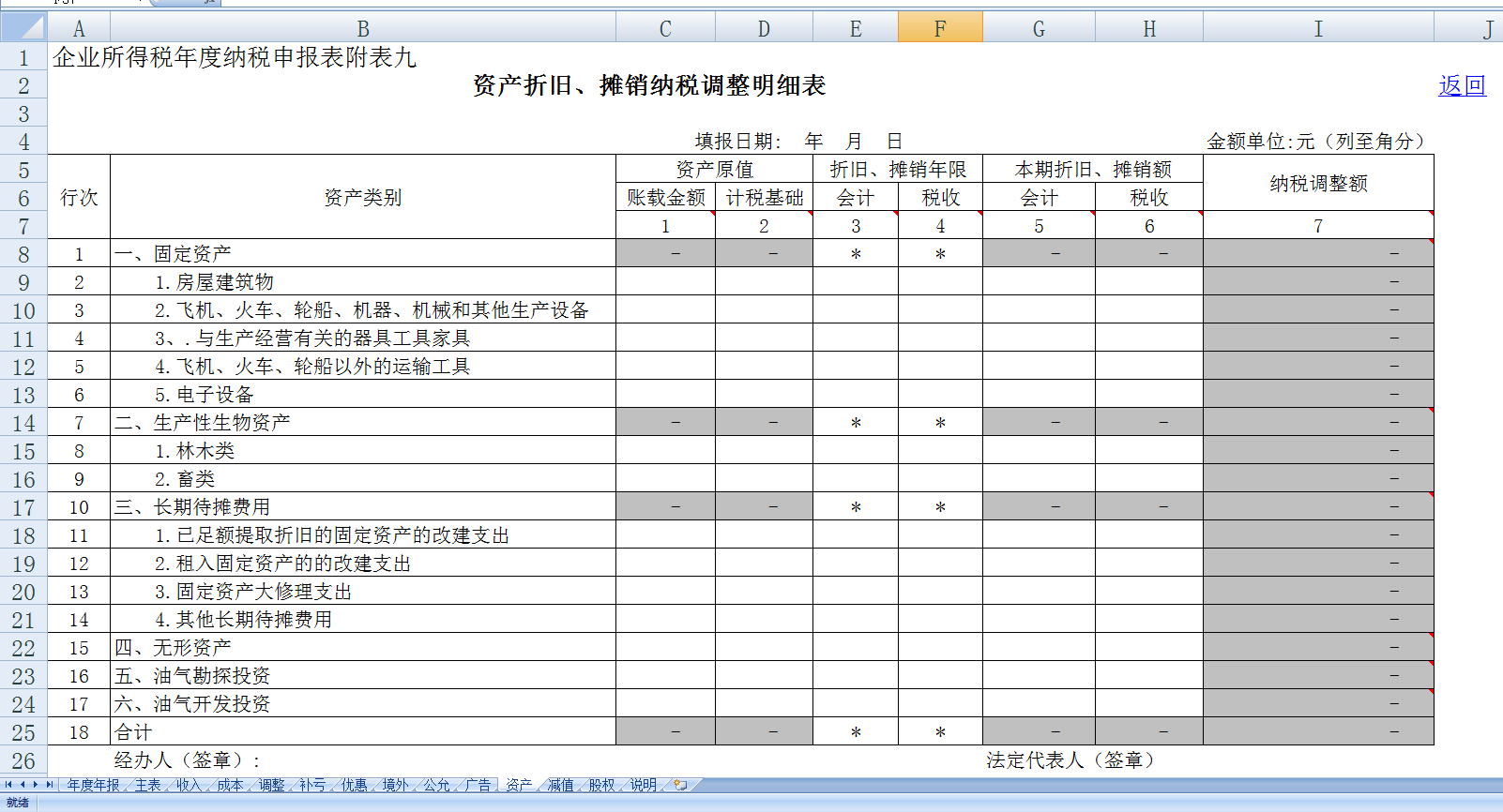Select column B header

point(362,29)
